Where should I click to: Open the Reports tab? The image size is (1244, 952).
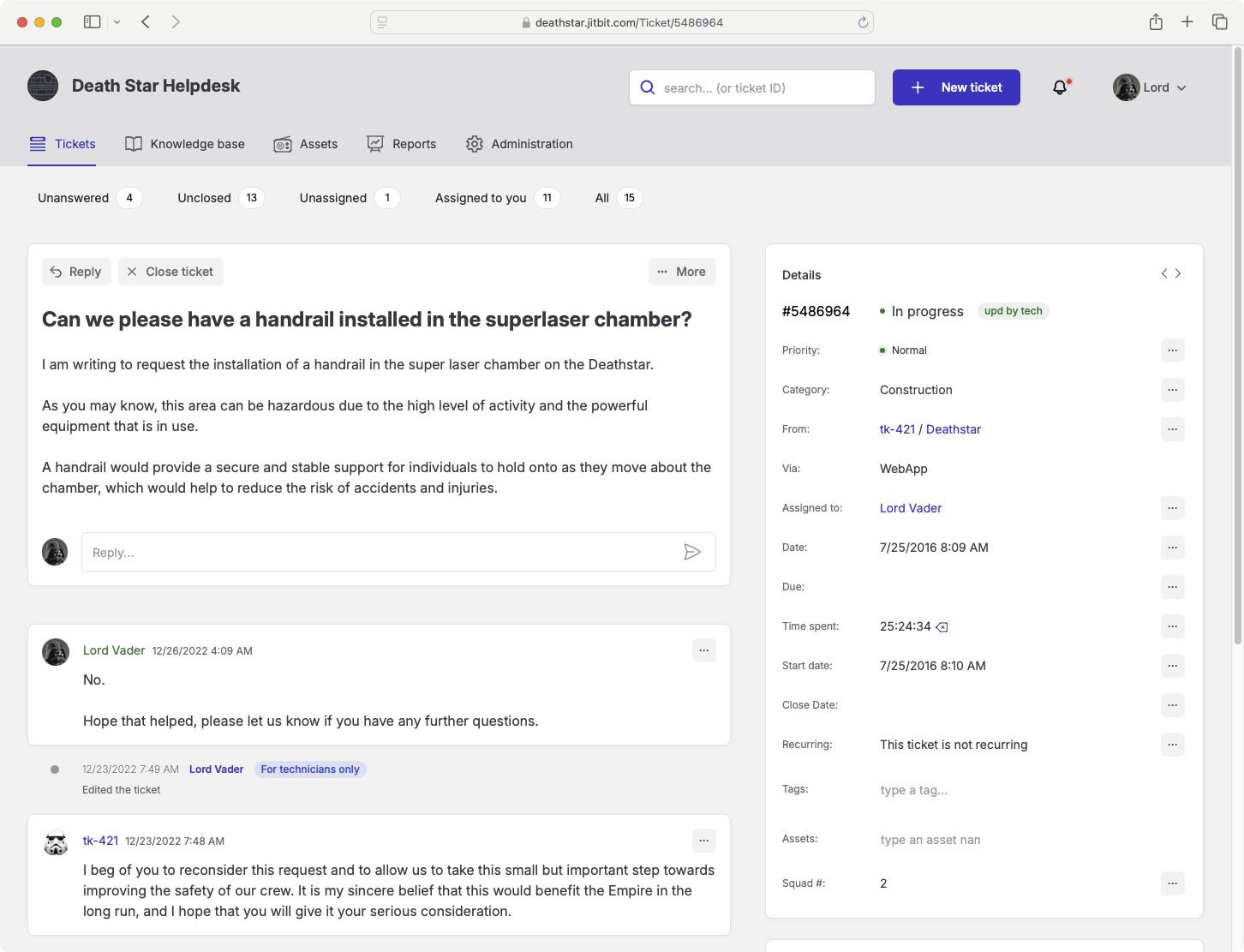tap(401, 144)
